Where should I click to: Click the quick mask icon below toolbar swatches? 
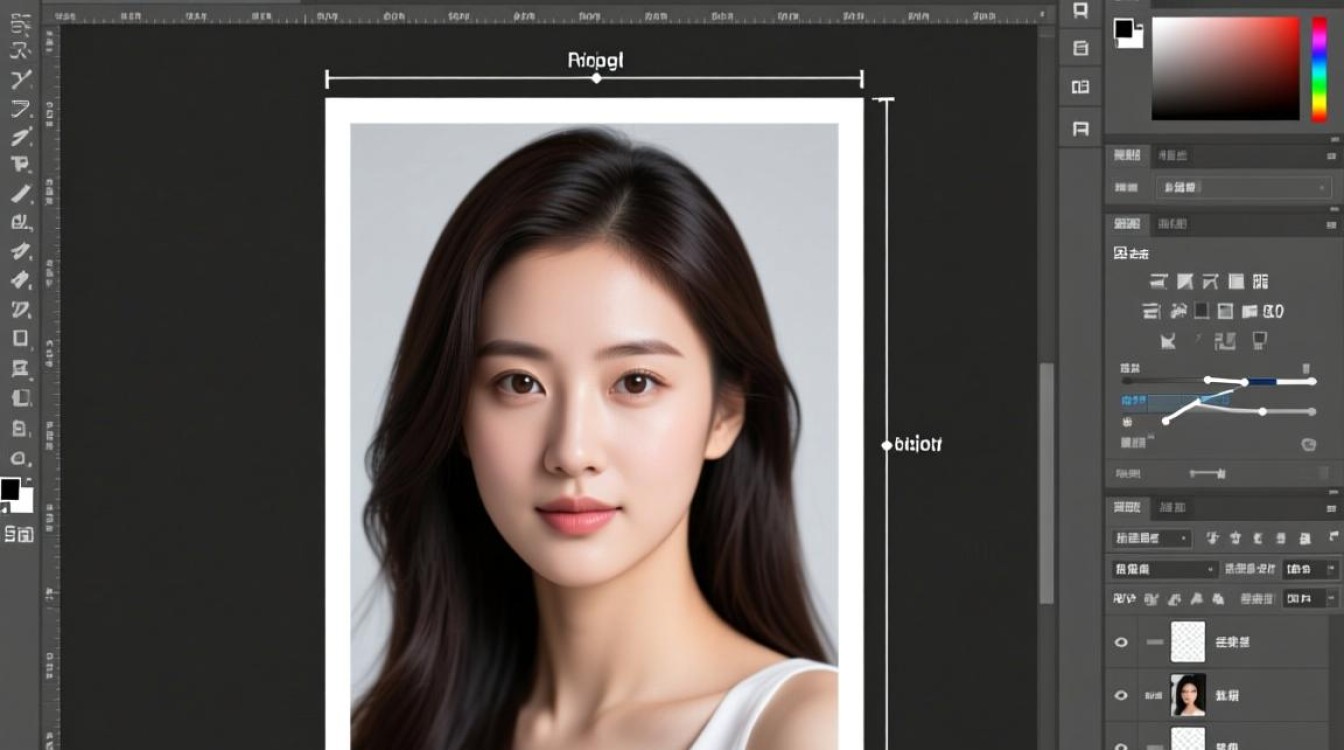click(x=19, y=534)
